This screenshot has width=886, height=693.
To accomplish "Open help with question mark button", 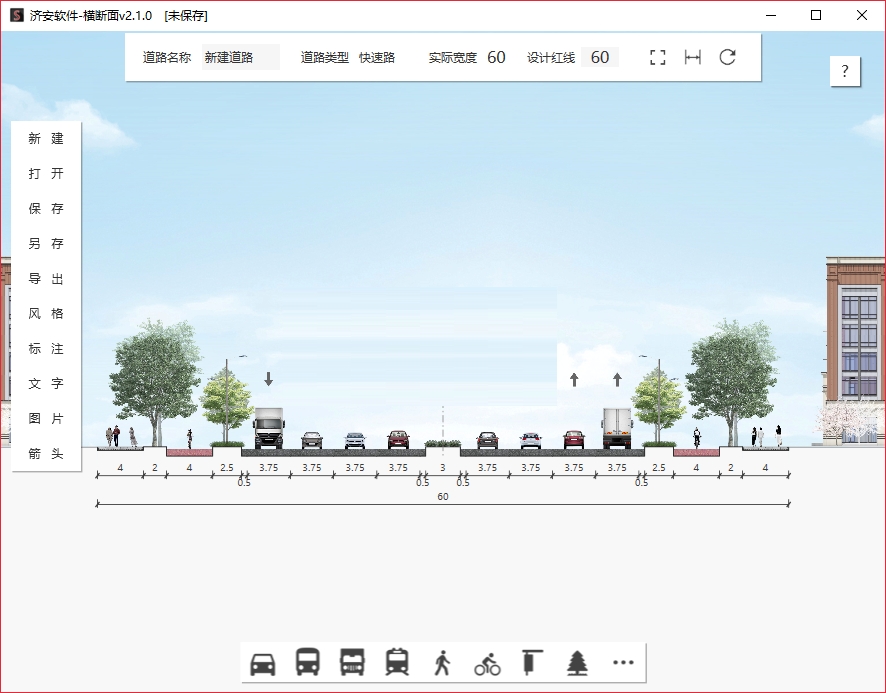I will (845, 71).
